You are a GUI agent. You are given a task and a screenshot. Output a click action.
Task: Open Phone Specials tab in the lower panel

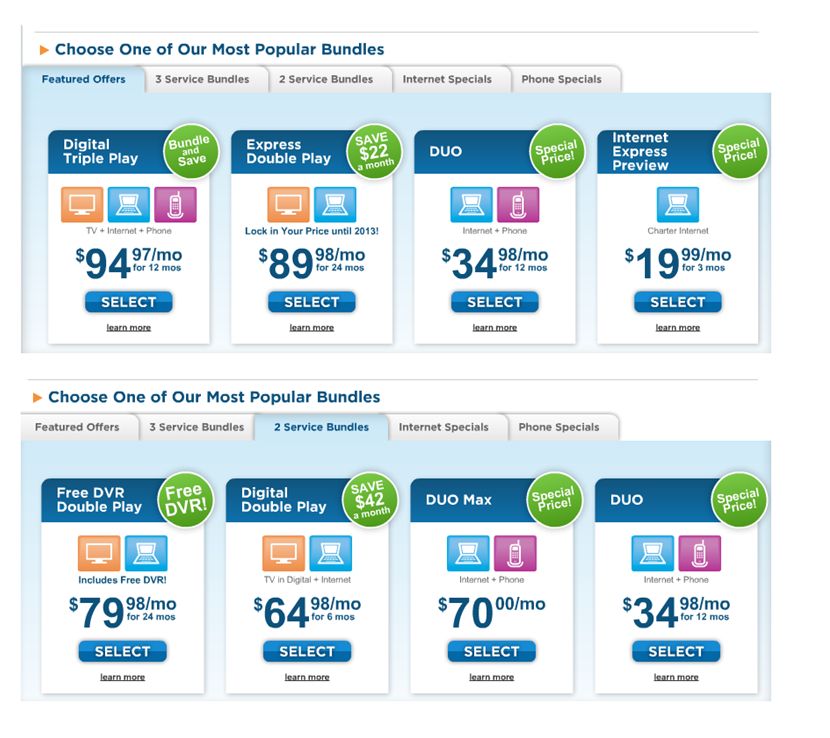point(559,427)
